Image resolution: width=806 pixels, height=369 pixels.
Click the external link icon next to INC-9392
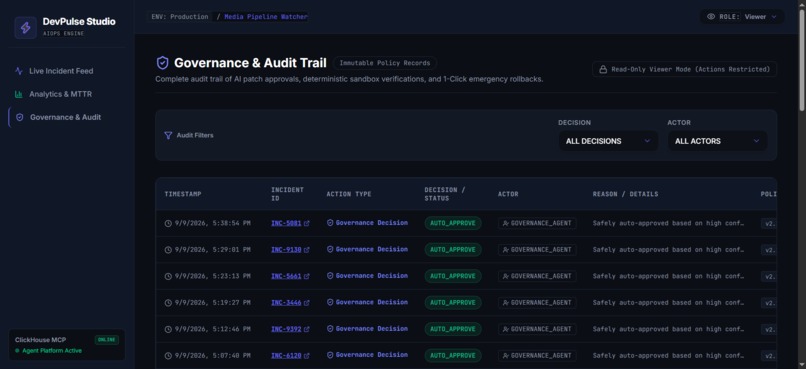point(307,329)
